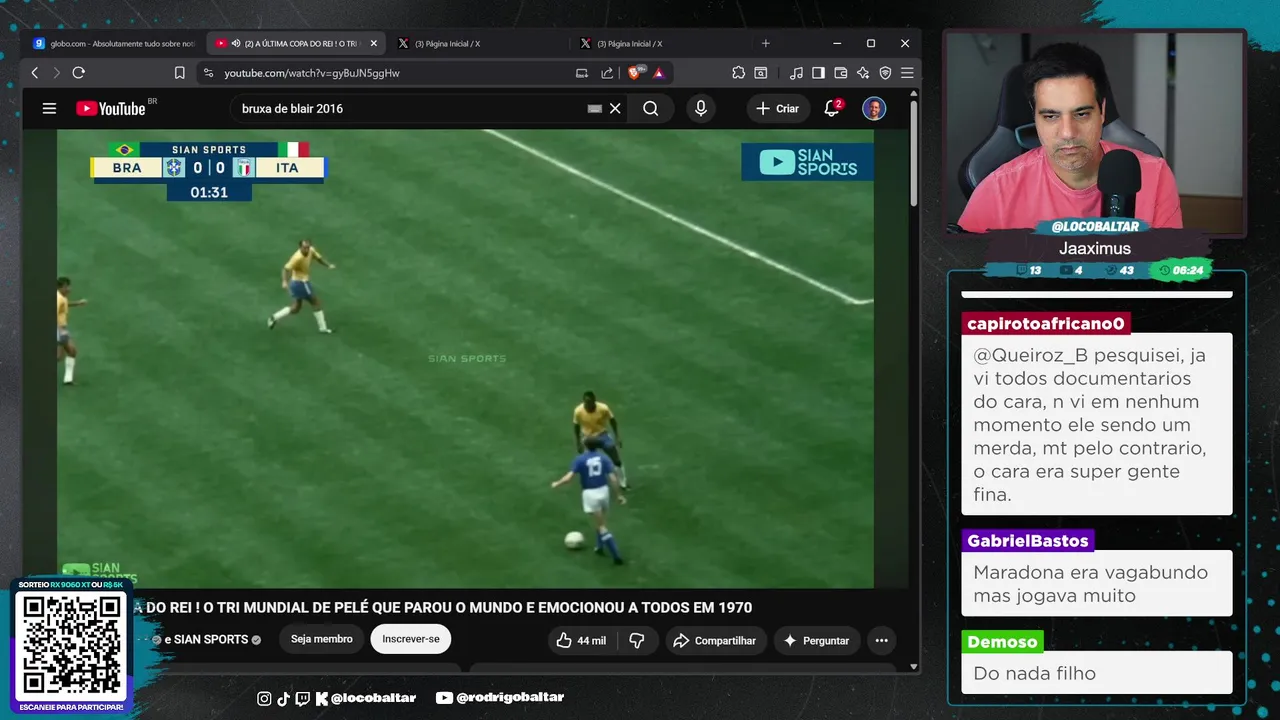Open site settings icon left of URL

208,73
